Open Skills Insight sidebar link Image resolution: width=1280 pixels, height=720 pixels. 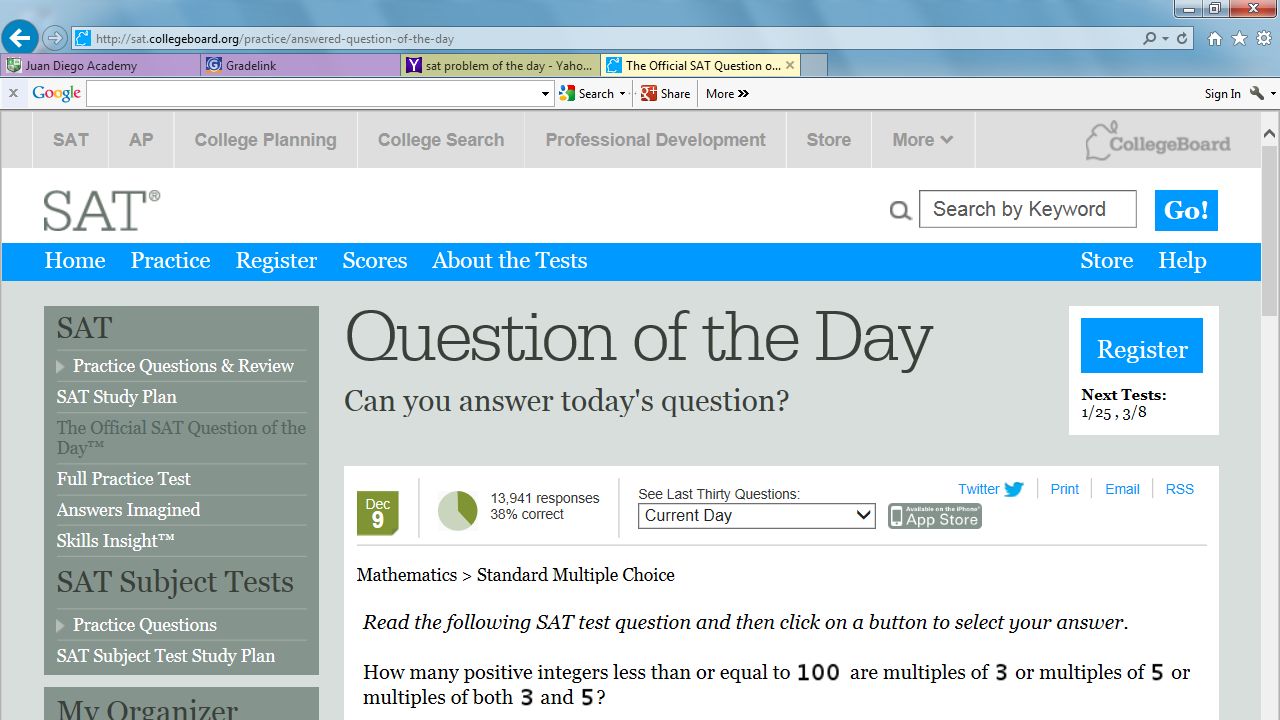tap(115, 541)
